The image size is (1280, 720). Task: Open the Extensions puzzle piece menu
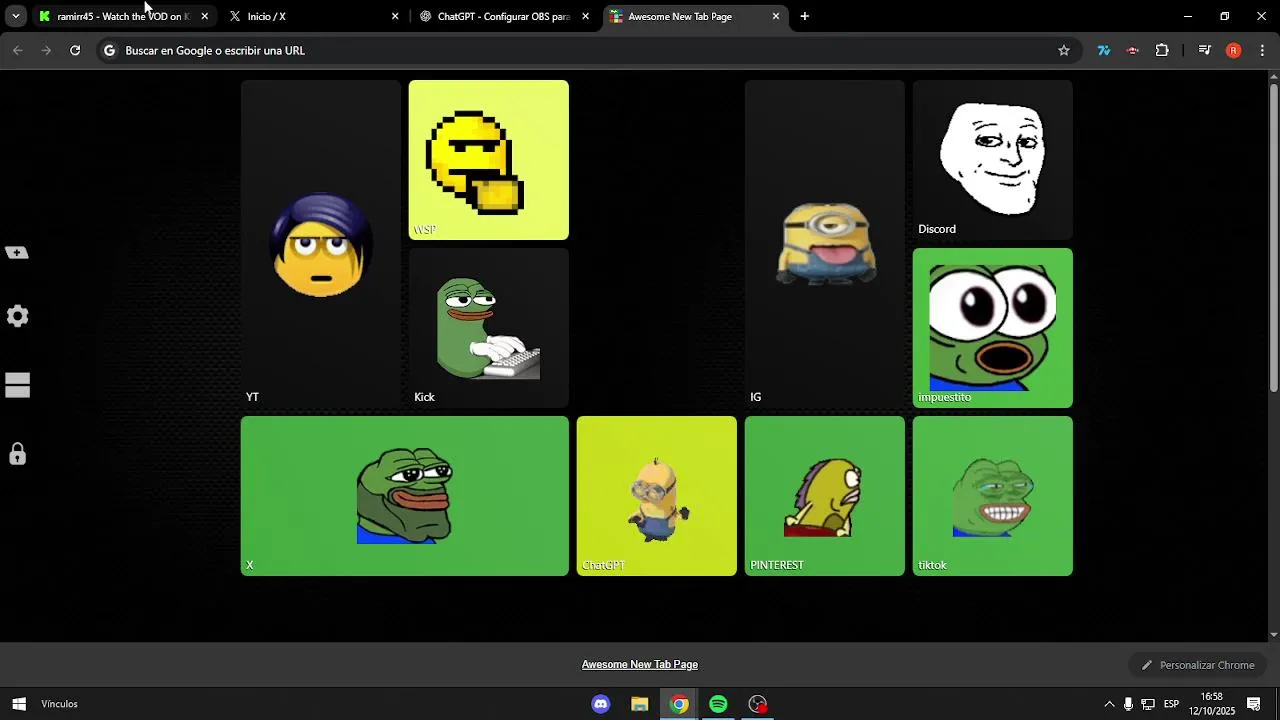pyautogui.click(x=1162, y=50)
